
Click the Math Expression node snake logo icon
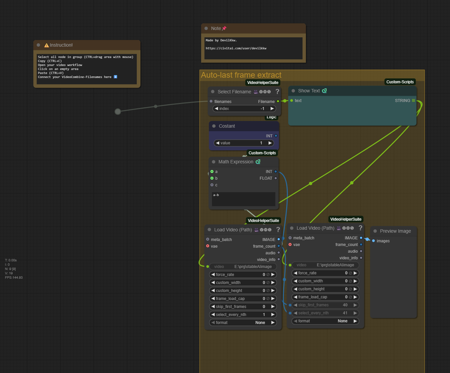click(x=258, y=162)
